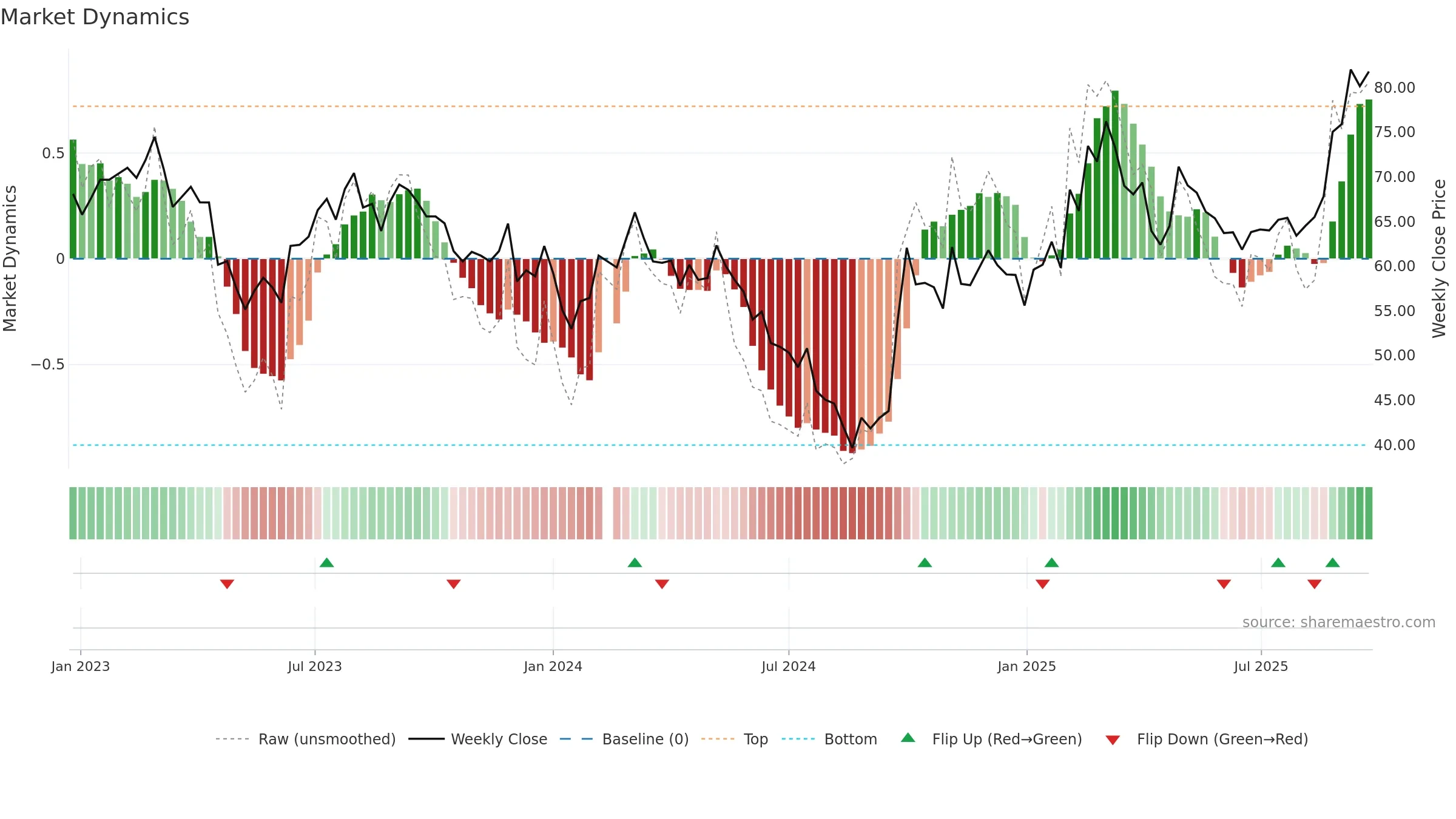Toggle the Flip Up (Red→Green) legend label
Viewport: 1456px width, 819px height.
1007,739
